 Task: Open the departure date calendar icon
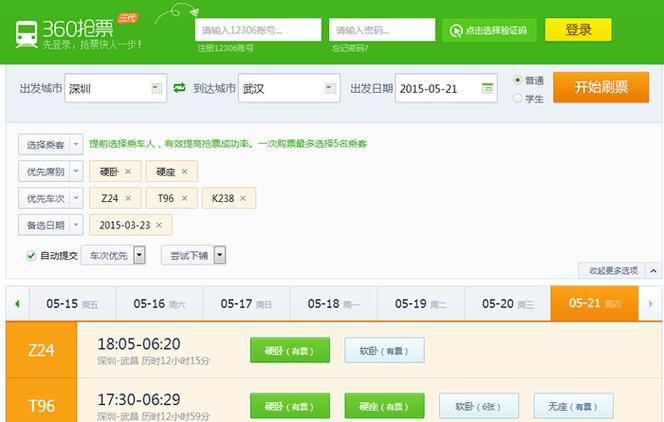(487, 88)
